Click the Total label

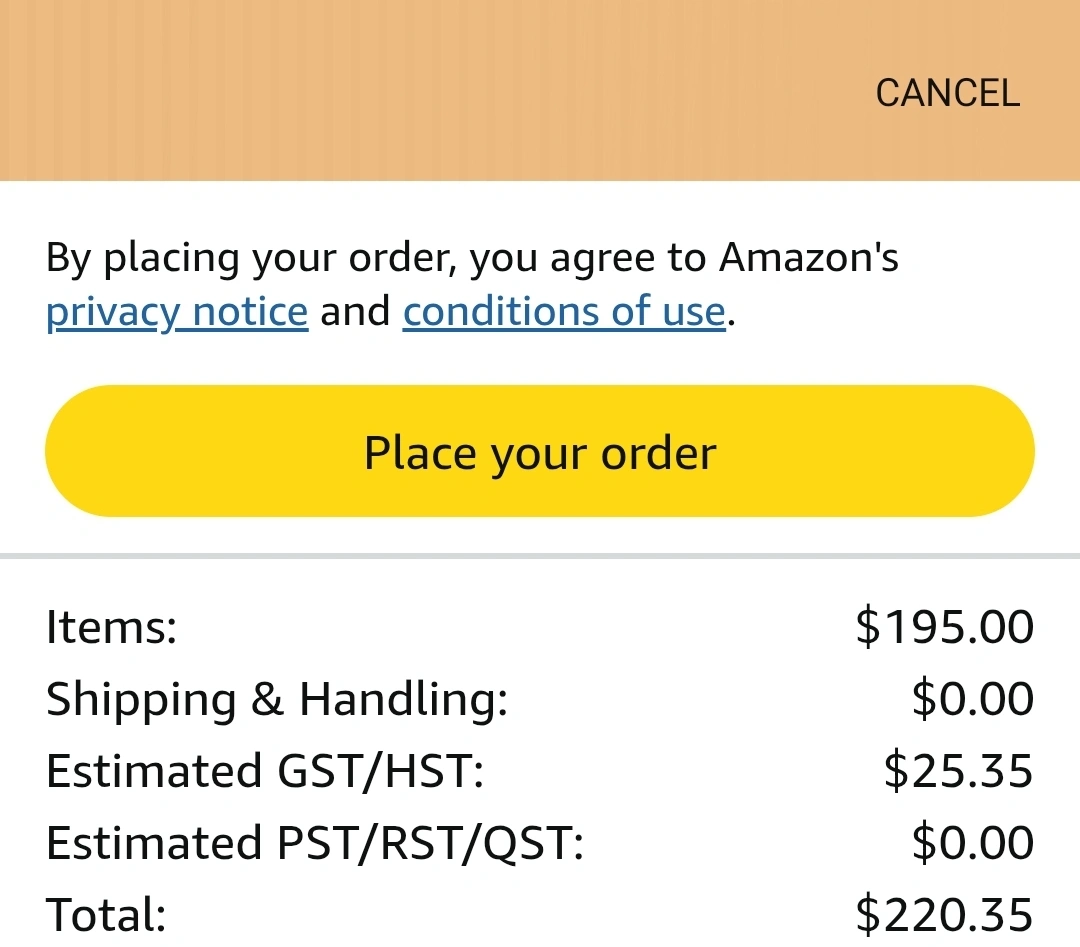pyautogui.click(x=106, y=915)
